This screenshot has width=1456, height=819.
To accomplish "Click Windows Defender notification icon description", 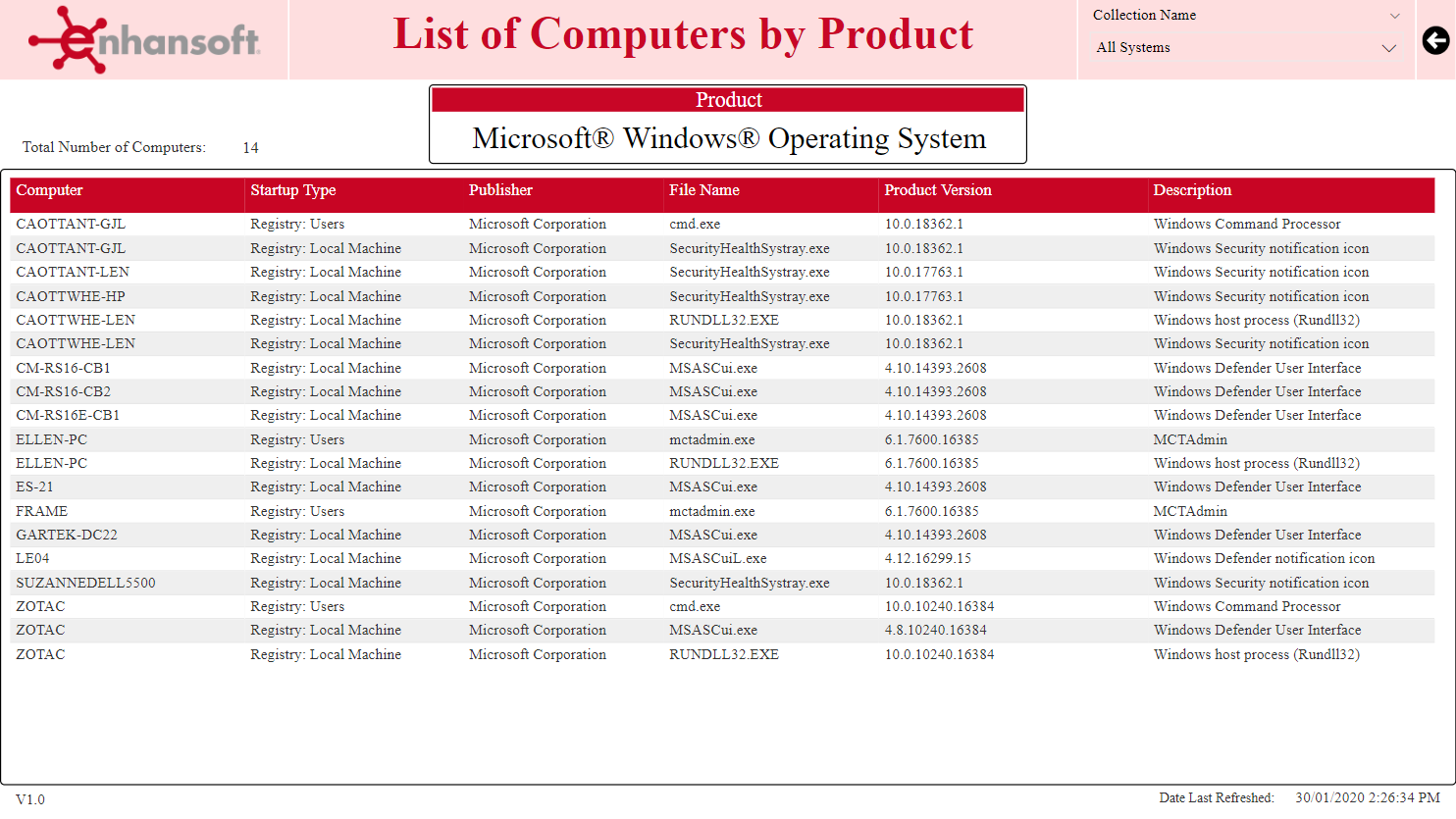I will (1265, 558).
